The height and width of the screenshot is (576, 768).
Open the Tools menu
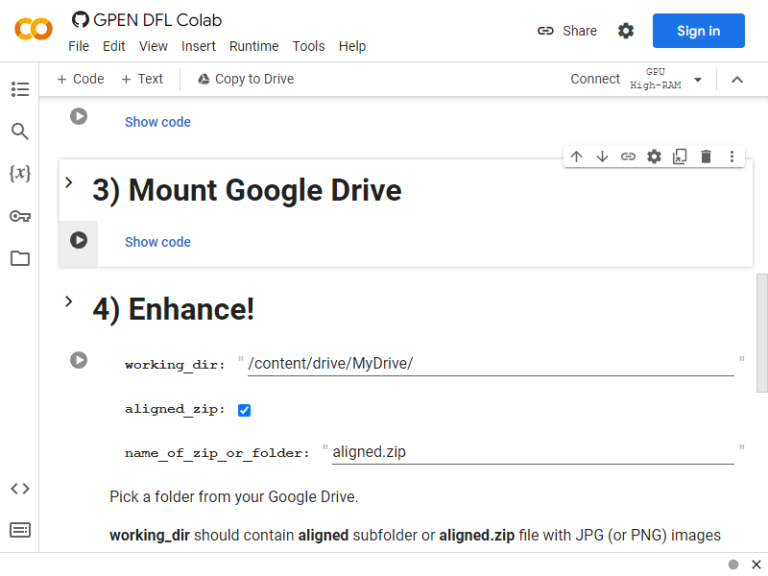[x=309, y=46]
